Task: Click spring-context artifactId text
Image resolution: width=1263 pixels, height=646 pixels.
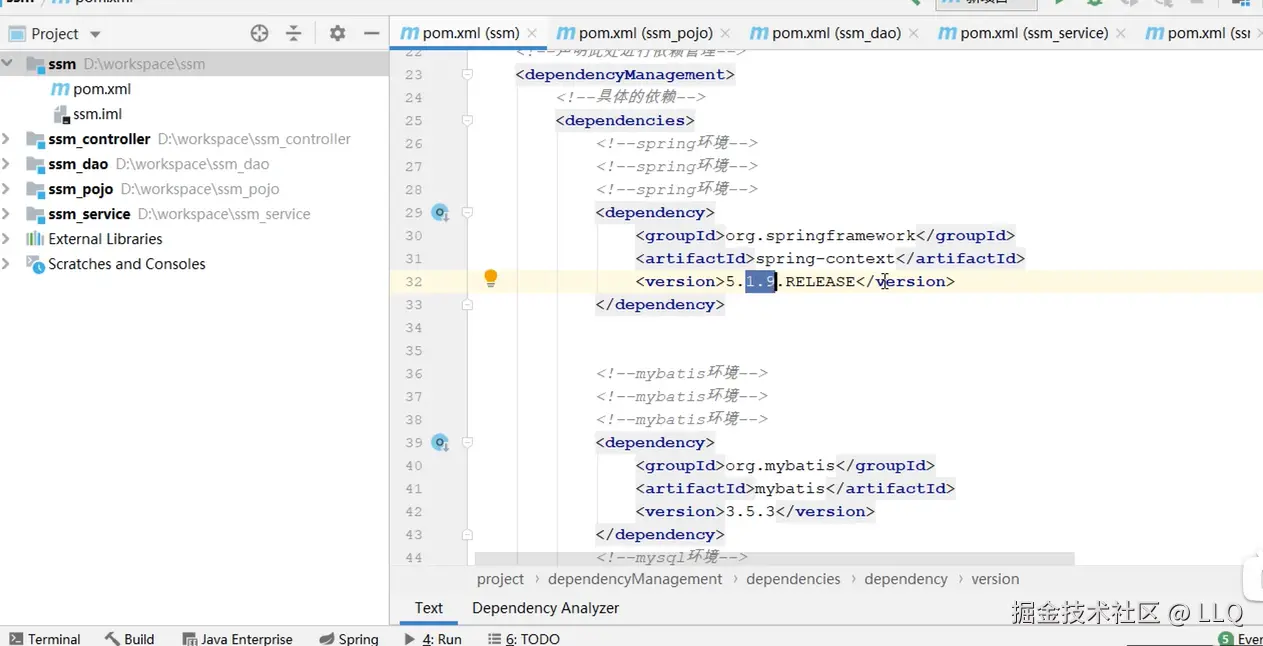Action: (x=825, y=258)
